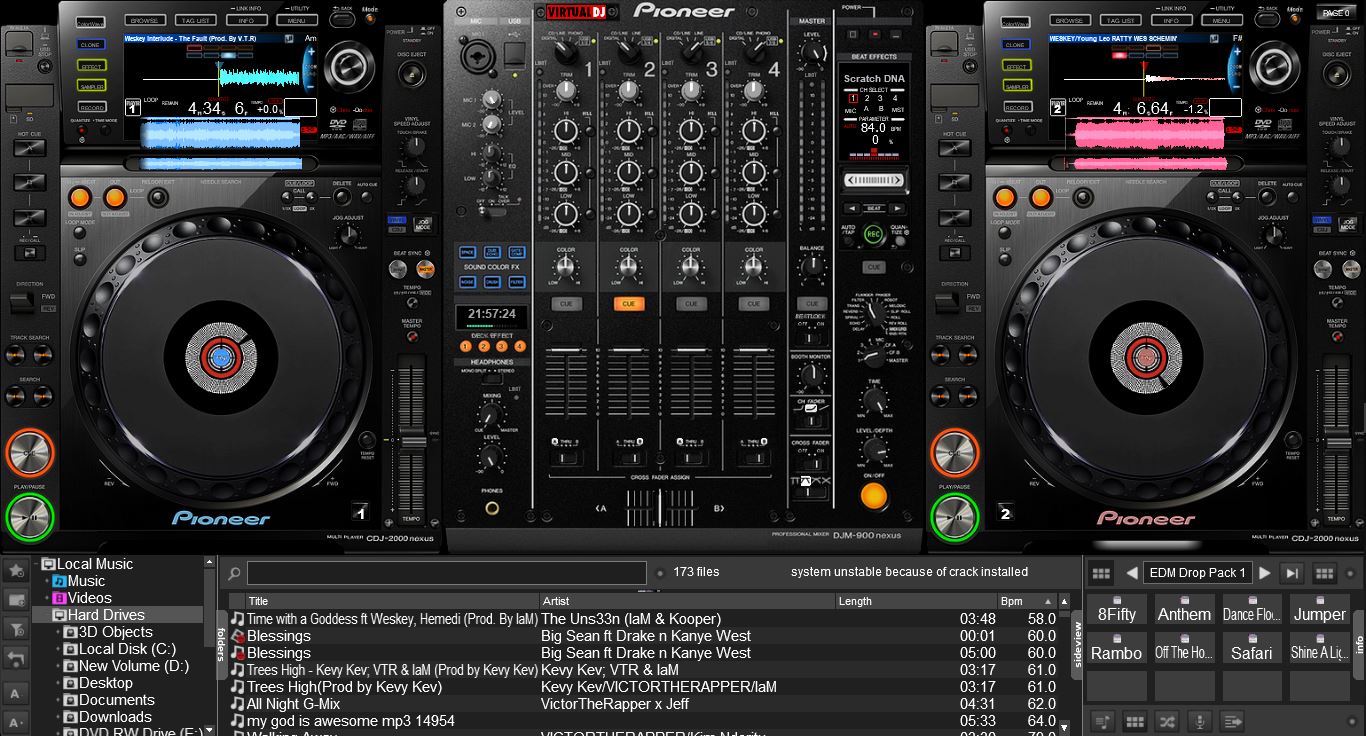The height and width of the screenshot is (736, 1366).
Task: Go to next sampler bank
Action: [1265, 573]
